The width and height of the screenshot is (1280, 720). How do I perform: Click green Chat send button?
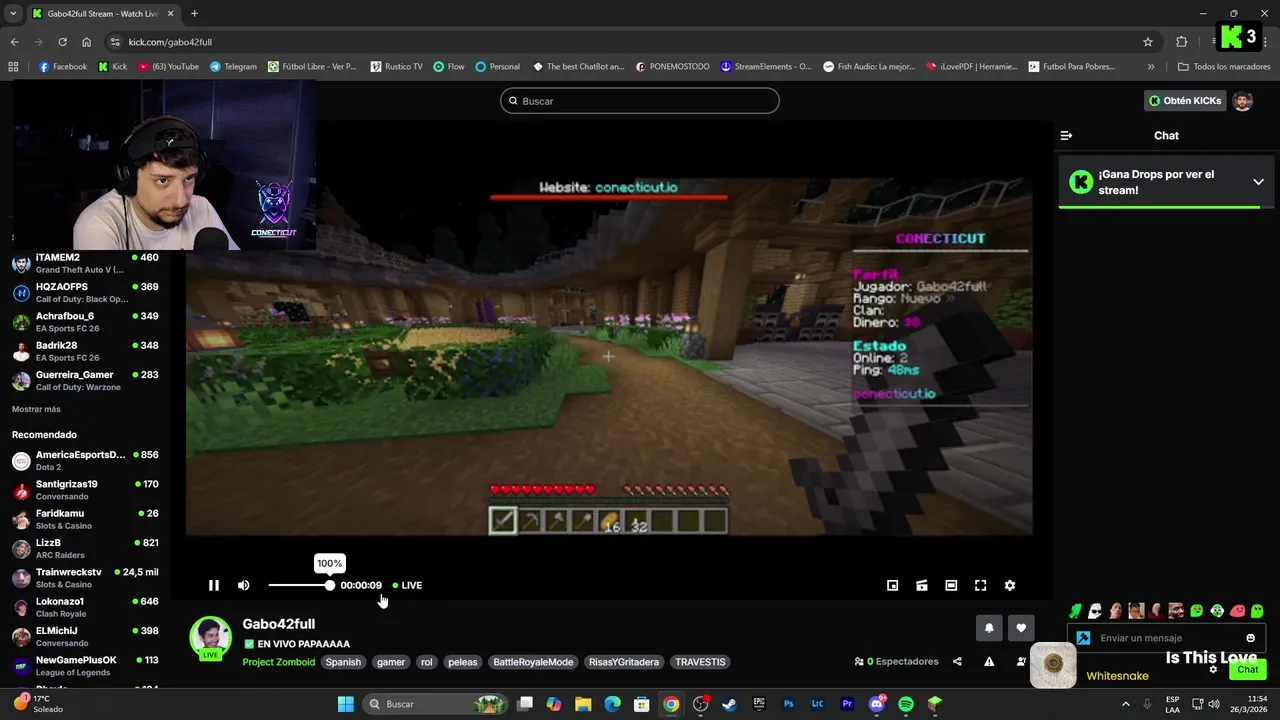1248,669
